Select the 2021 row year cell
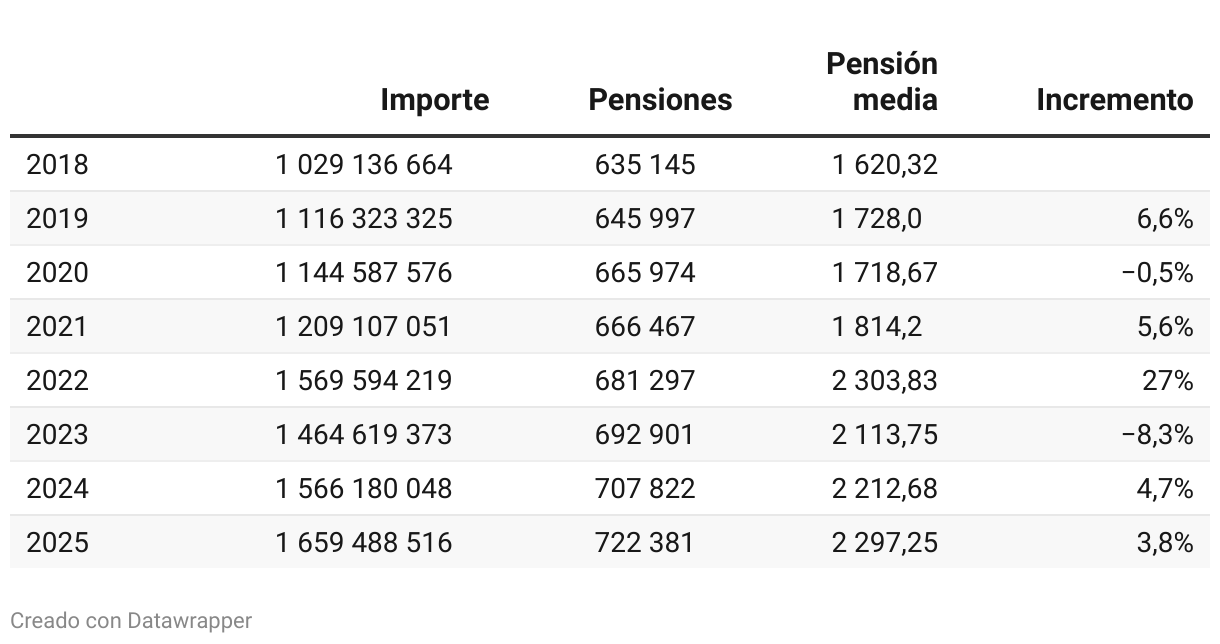 (57, 326)
